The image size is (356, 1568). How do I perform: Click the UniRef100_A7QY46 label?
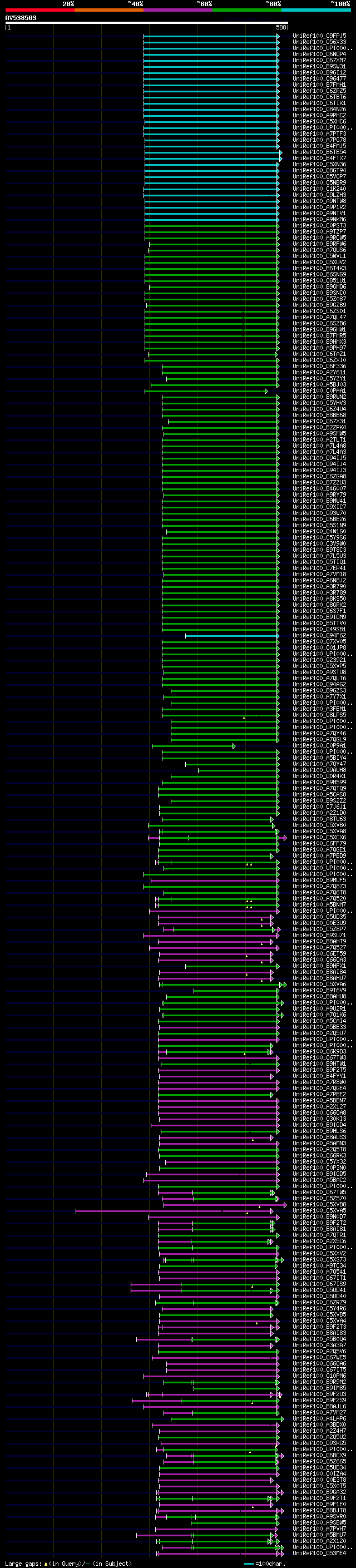point(319,734)
